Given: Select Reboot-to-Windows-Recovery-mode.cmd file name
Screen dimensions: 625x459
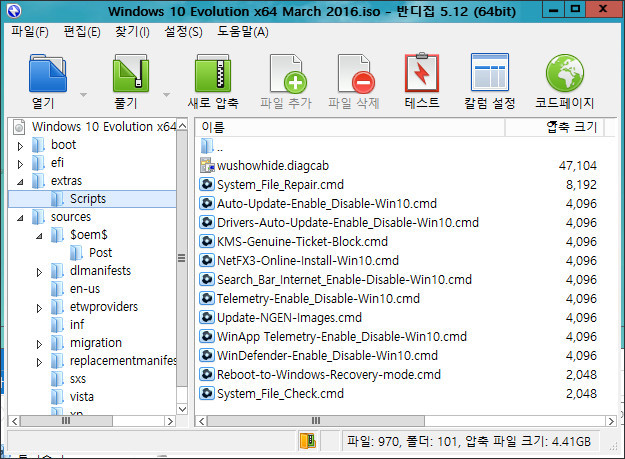Looking at the screenshot, I should (329, 375).
